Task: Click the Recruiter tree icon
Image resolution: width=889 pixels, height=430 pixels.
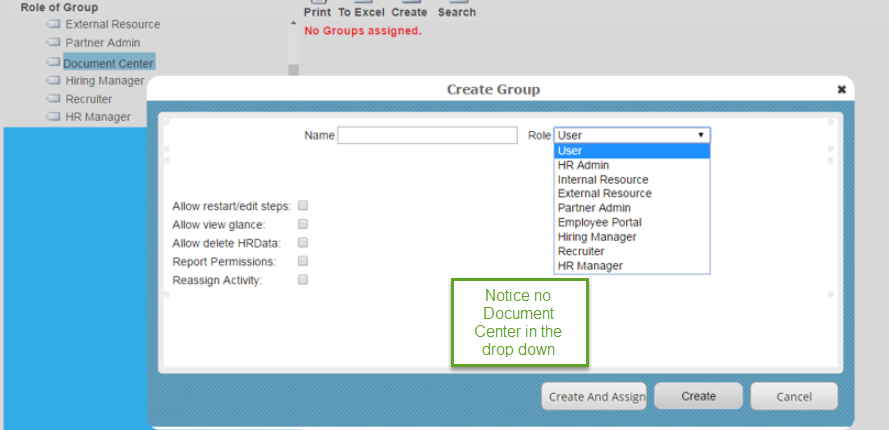Action: click(53, 99)
